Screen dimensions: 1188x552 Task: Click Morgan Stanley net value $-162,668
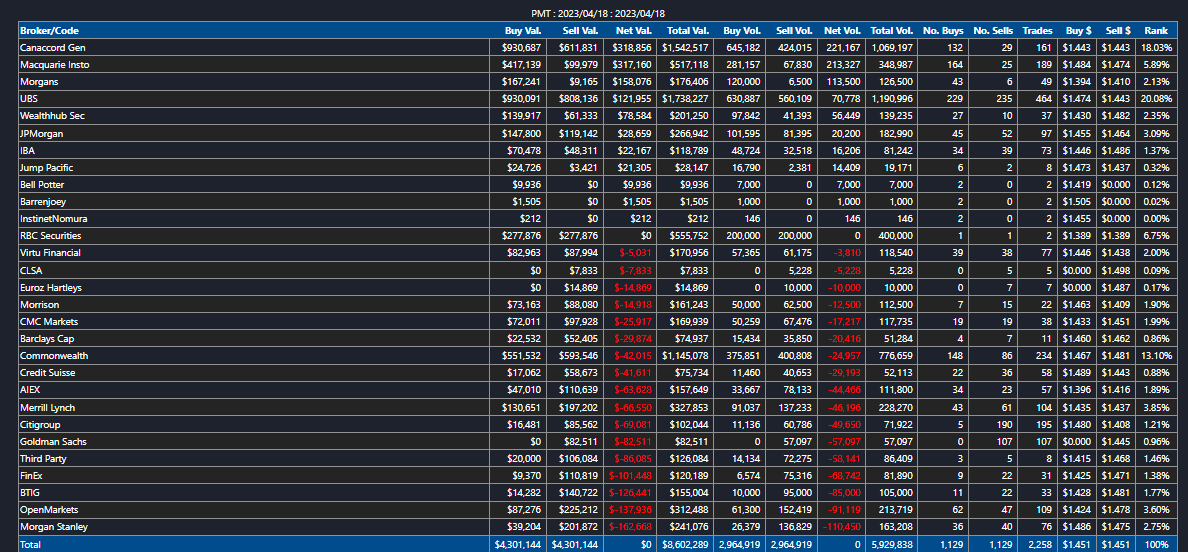point(628,527)
